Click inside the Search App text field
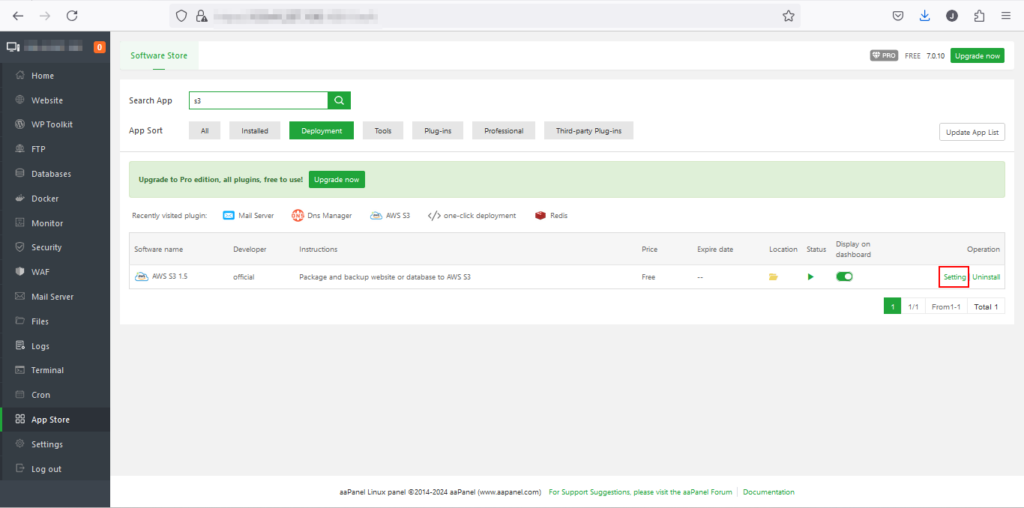The width and height of the screenshot is (1024, 508). click(x=258, y=100)
